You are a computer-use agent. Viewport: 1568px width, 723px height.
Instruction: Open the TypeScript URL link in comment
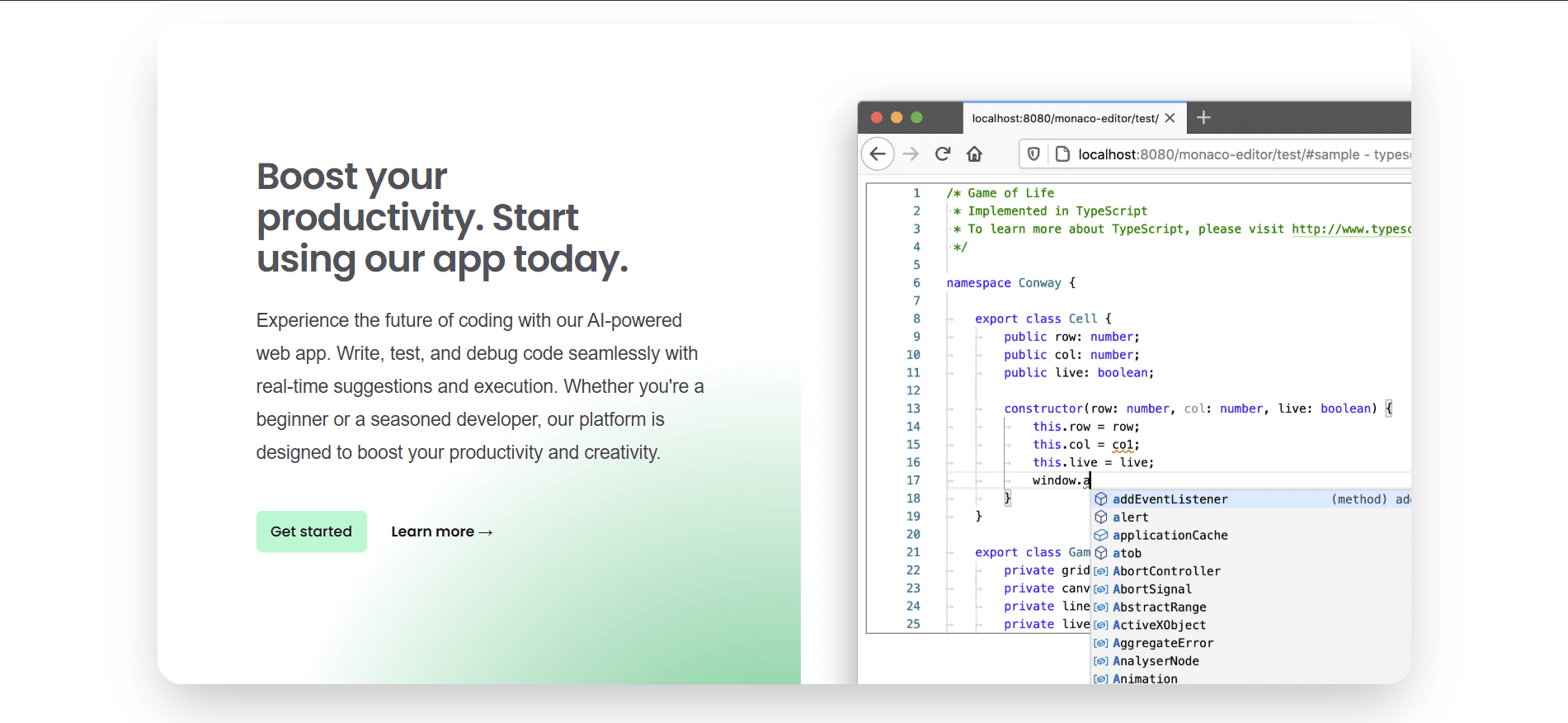point(1350,229)
